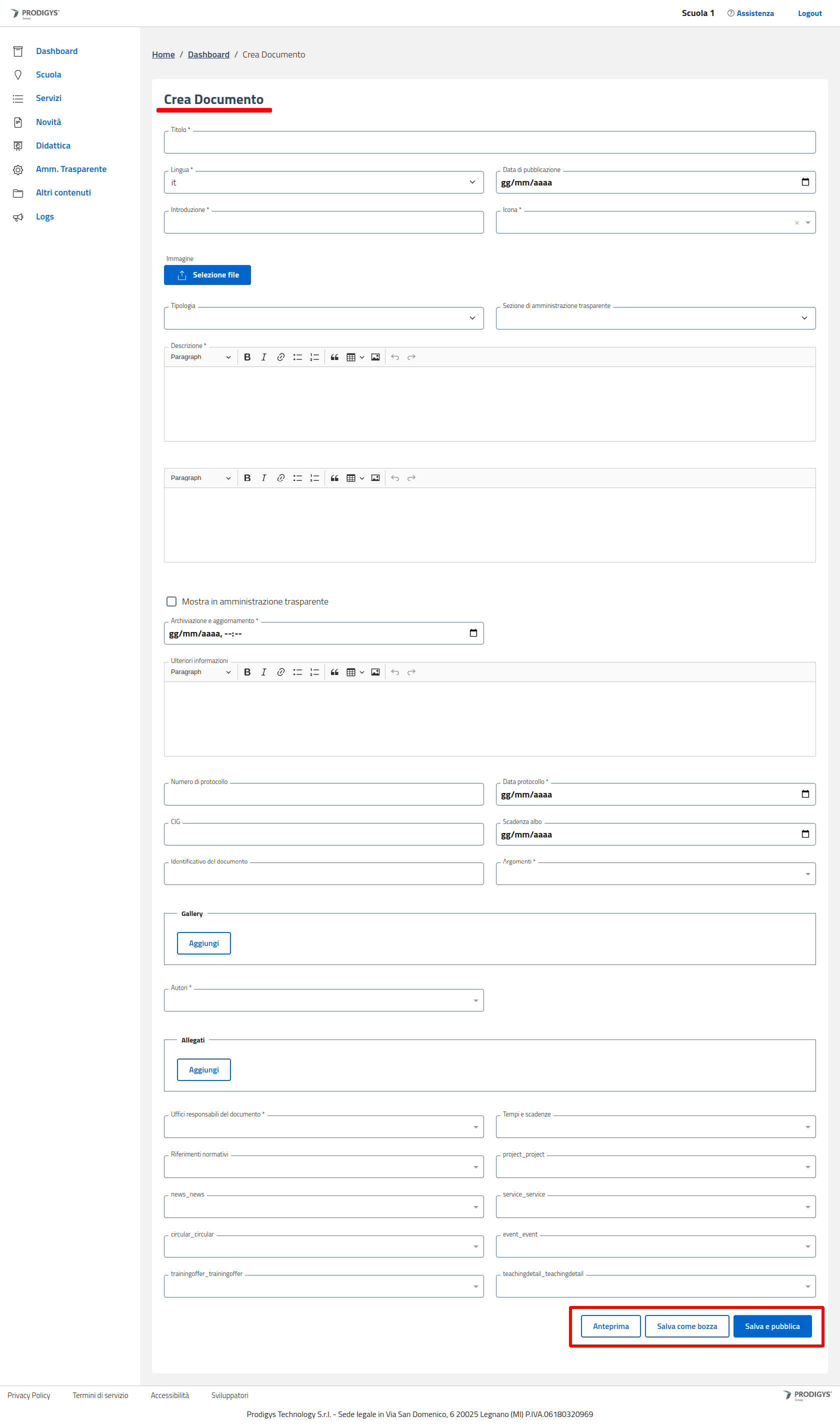840x1426 pixels.
Task: Expand the Tipologia dropdown
Action: coord(323,318)
